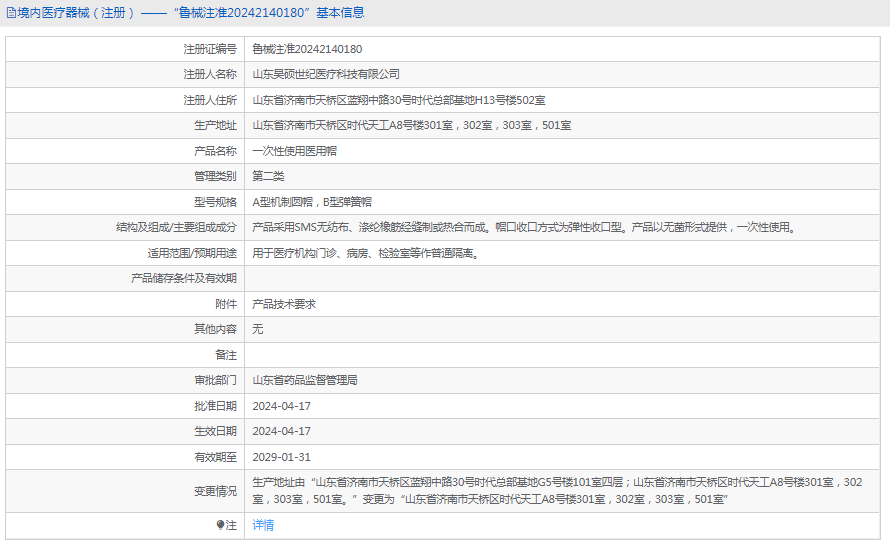Select approval date 2024-04-17 in 批准日期 row
Image resolution: width=890 pixels, height=547 pixels.
(282, 406)
